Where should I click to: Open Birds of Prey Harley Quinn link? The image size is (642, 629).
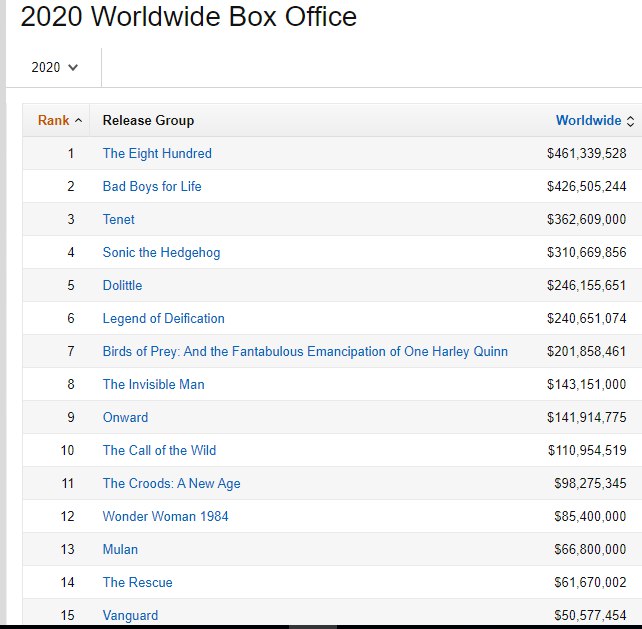pos(305,352)
